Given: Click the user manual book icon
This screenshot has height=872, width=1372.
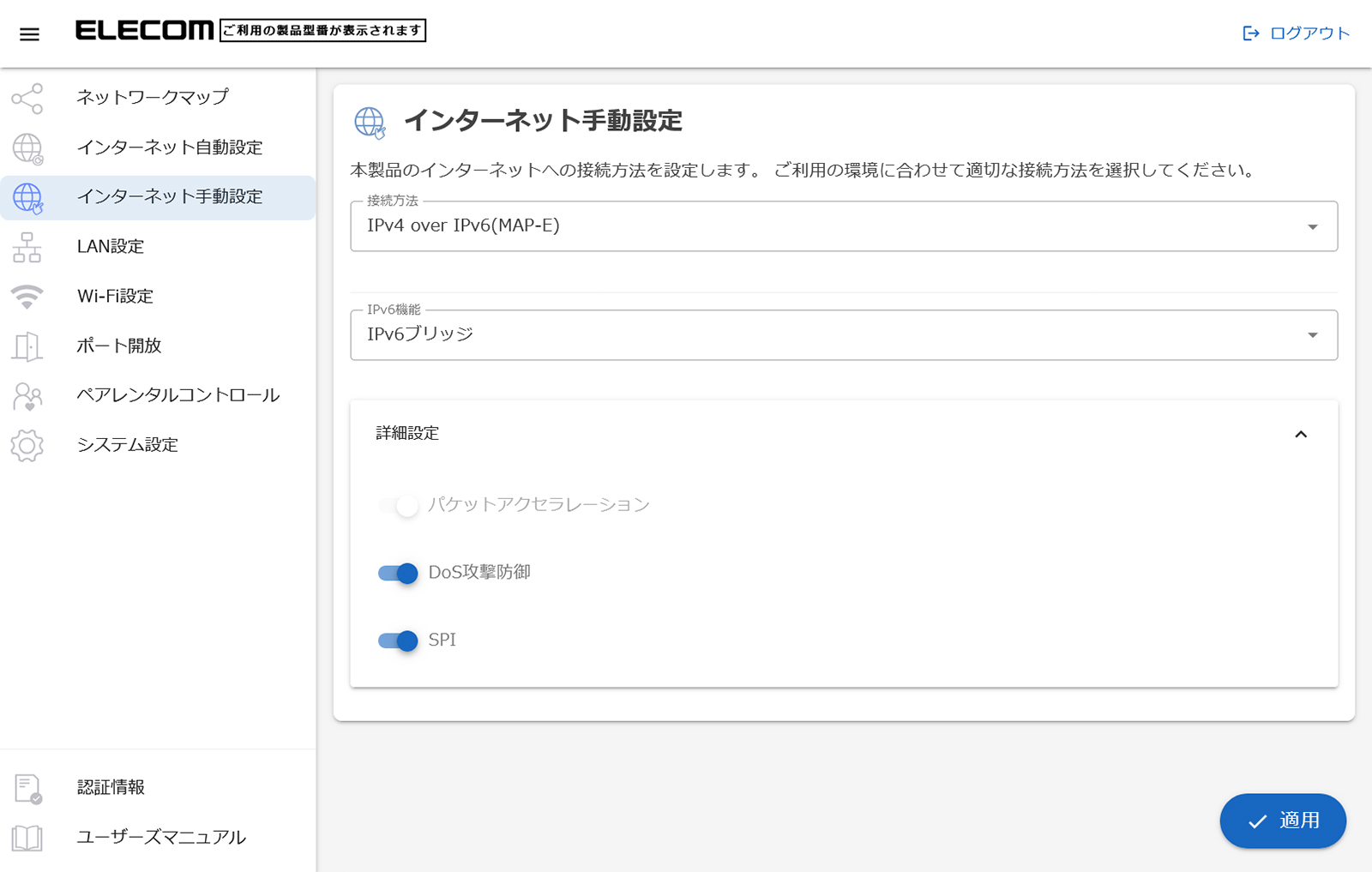Looking at the screenshot, I should pyautogui.click(x=27, y=838).
